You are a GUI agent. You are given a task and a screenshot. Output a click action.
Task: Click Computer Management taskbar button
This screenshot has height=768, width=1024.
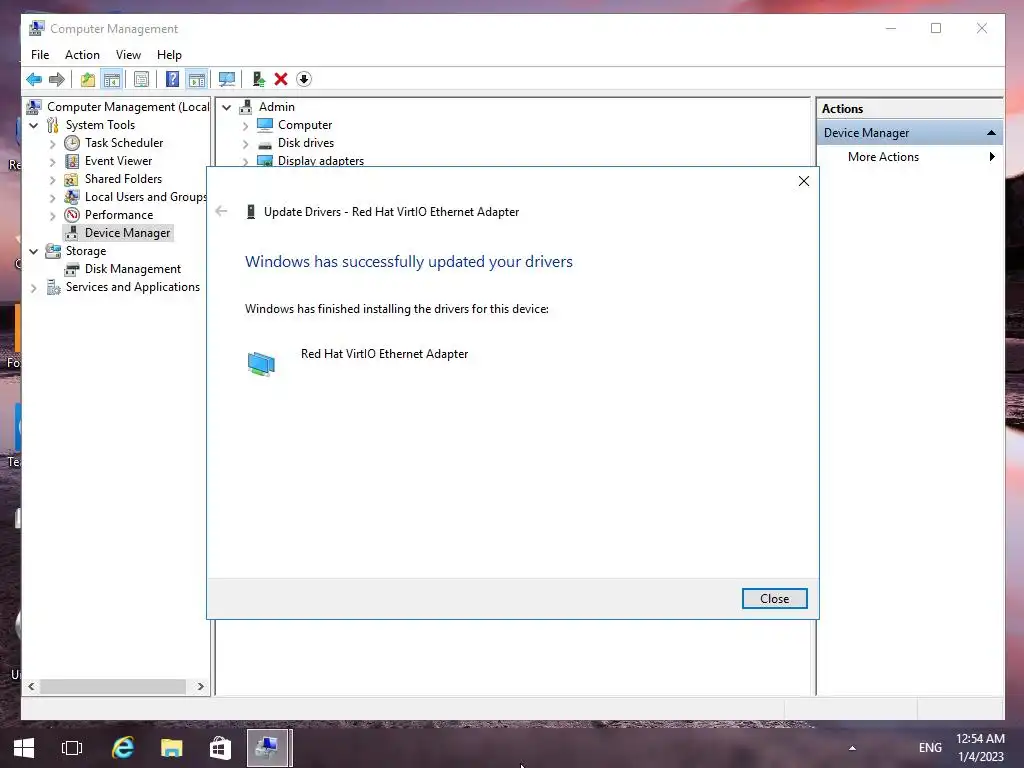tap(268, 748)
